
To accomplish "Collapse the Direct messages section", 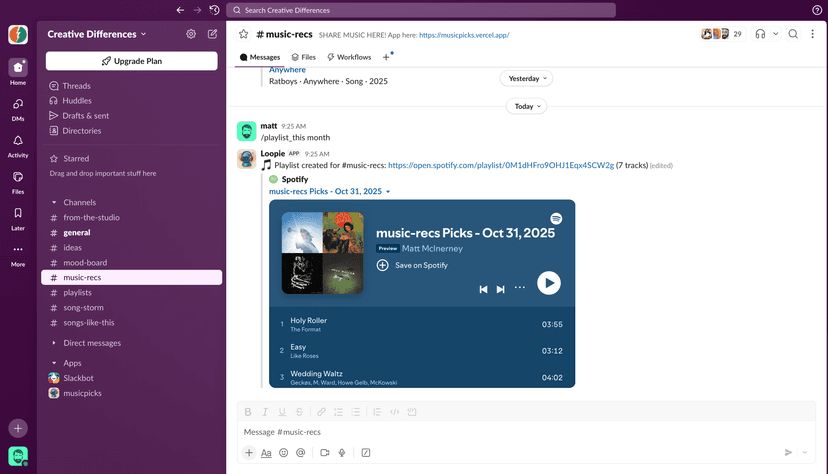I will click(53, 343).
